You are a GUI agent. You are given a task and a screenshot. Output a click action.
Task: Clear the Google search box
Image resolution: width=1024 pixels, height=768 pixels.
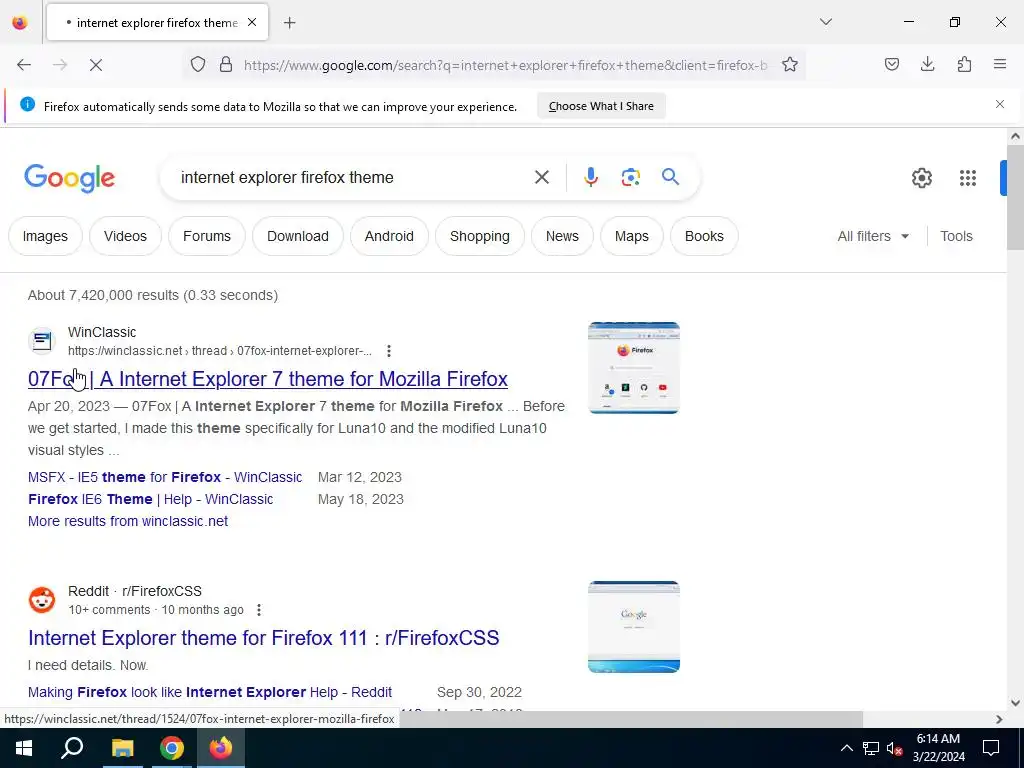pos(541,177)
